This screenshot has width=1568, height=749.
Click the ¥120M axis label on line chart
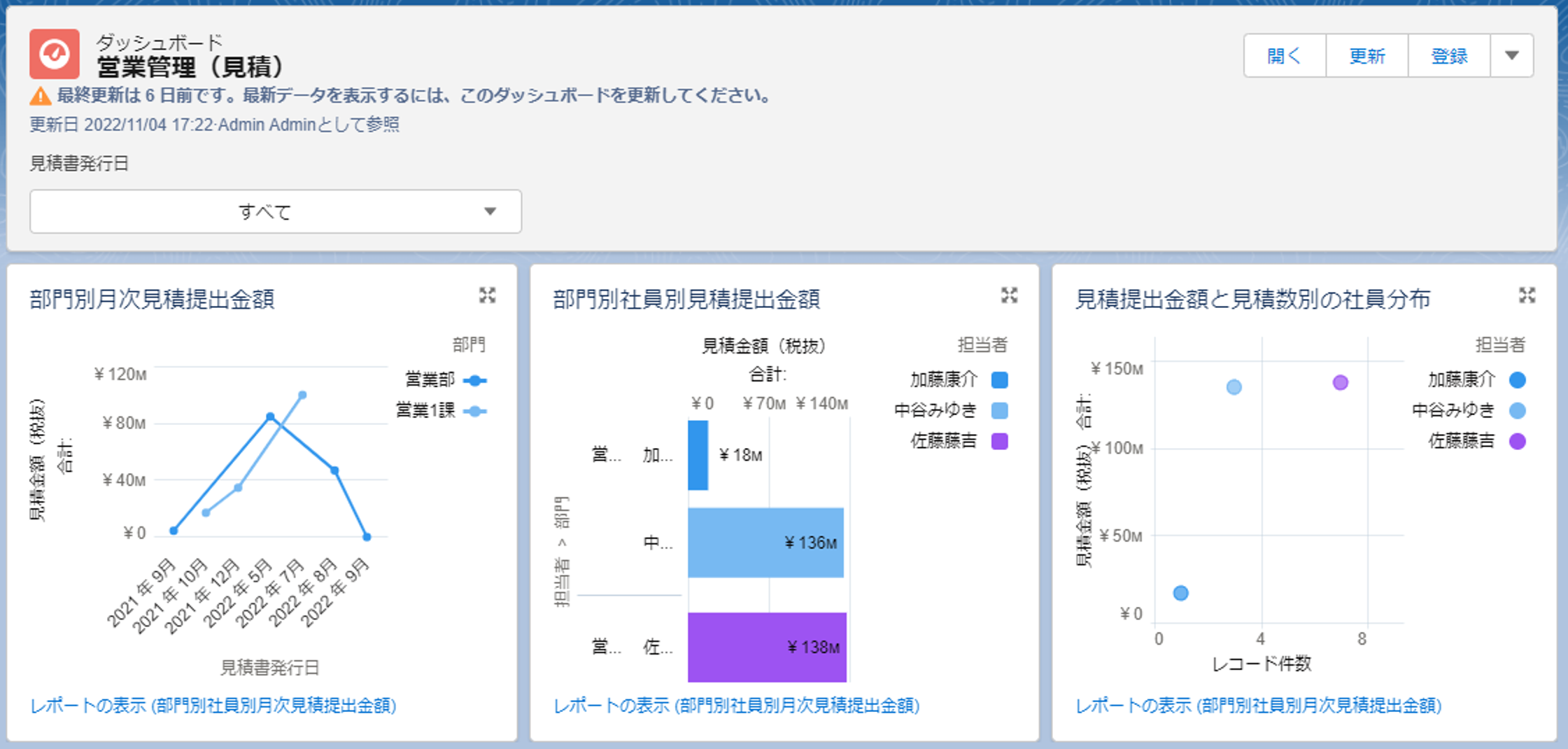[120, 374]
